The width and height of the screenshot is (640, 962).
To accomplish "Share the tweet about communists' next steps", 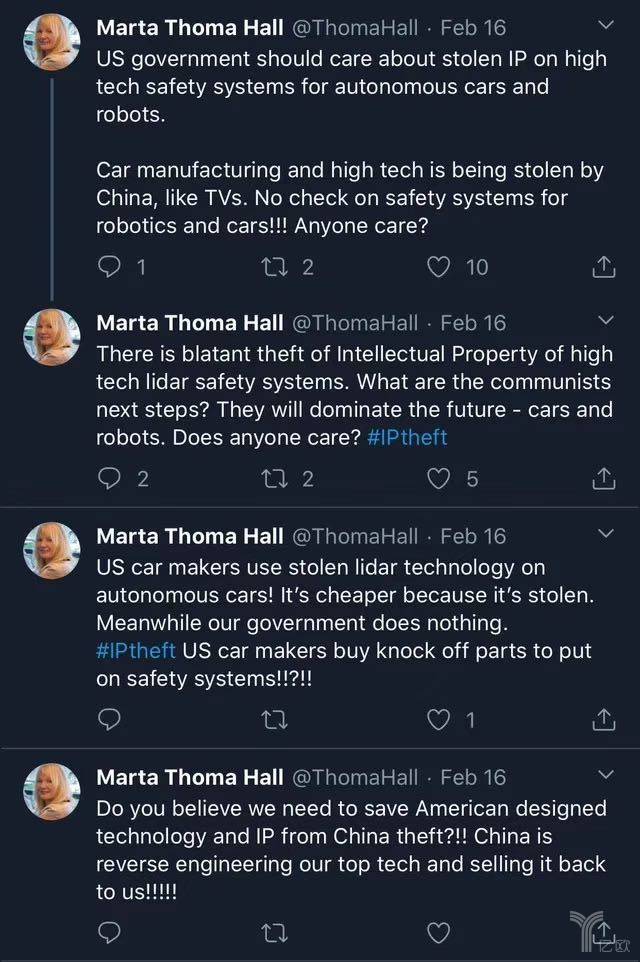I will pos(603,479).
